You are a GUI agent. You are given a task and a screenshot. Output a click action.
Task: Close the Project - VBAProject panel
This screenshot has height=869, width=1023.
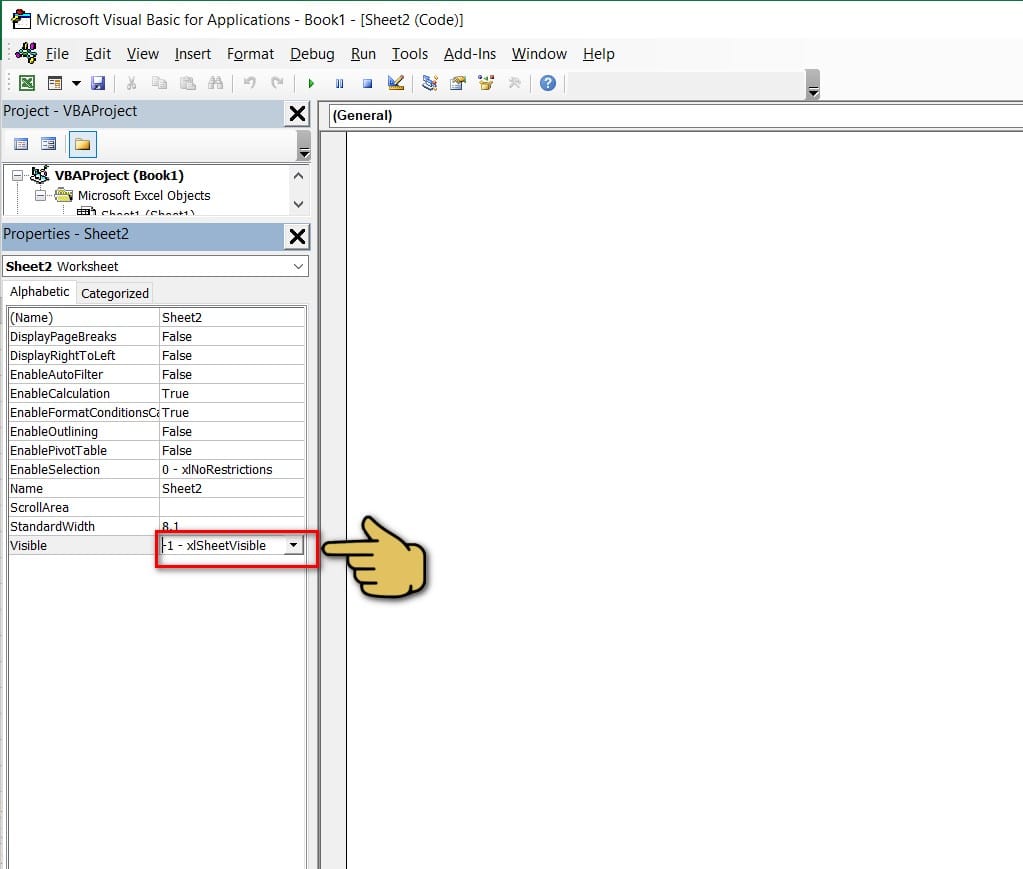click(x=297, y=113)
